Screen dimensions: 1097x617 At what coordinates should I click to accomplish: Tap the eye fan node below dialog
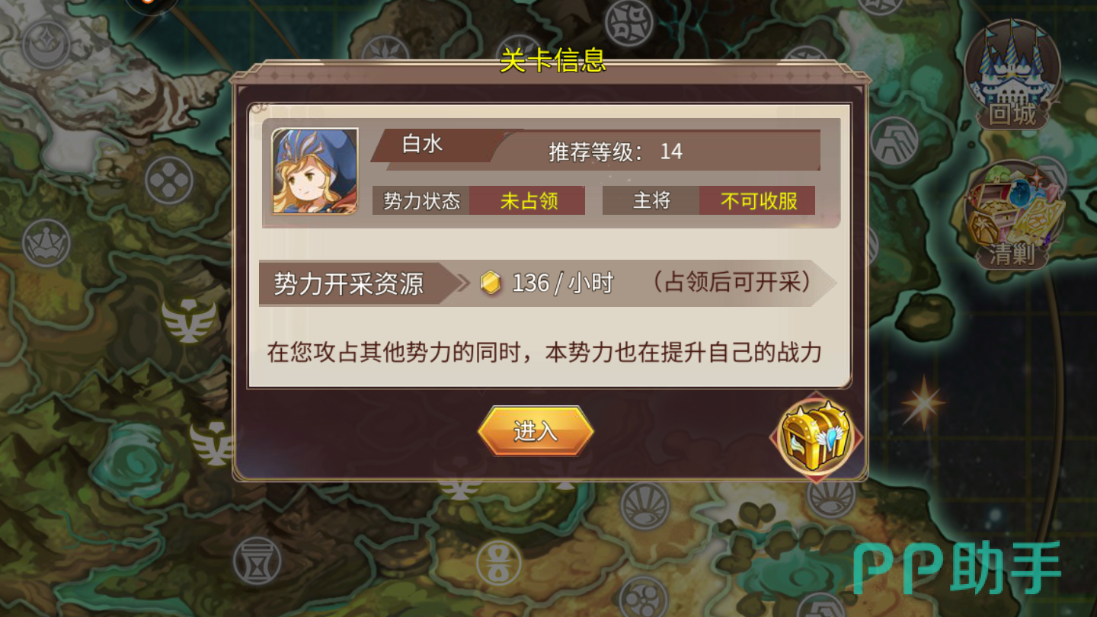tap(645, 506)
